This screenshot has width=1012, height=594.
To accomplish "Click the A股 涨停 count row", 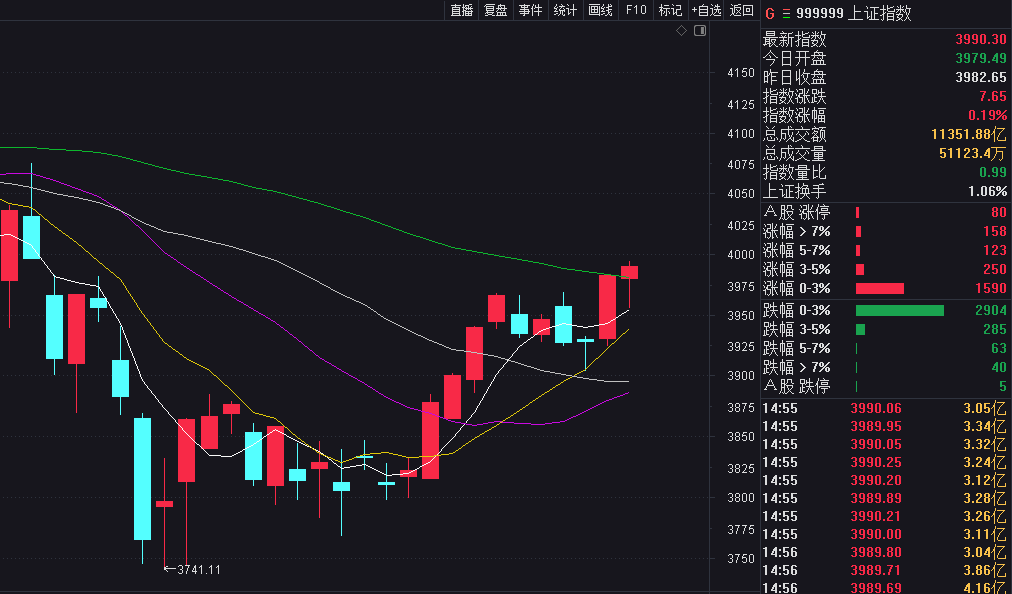I will [x=885, y=212].
